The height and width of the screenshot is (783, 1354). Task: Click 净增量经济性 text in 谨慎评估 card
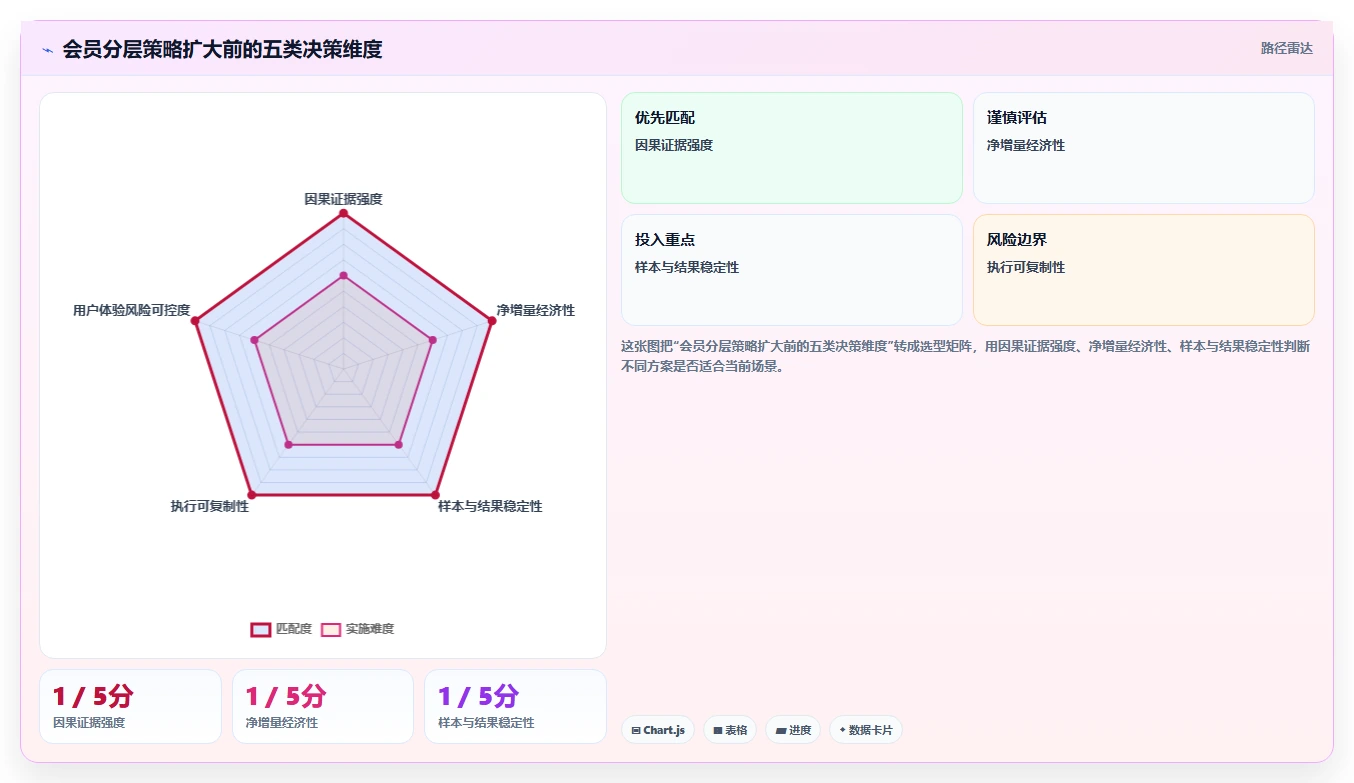click(x=1026, y=145)
